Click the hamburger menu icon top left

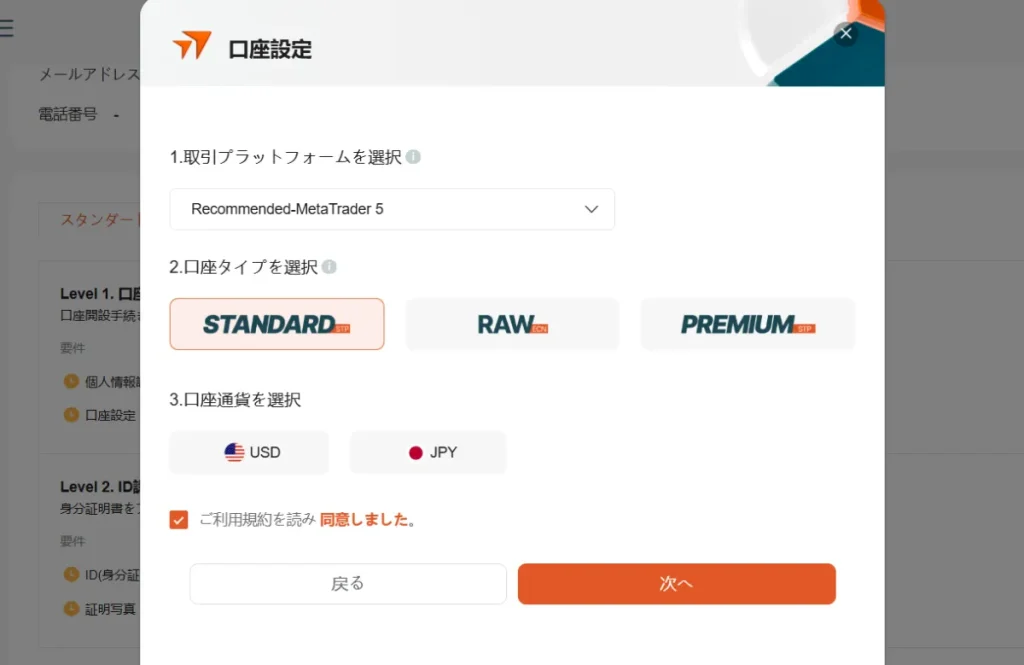[x=8, y=27]
